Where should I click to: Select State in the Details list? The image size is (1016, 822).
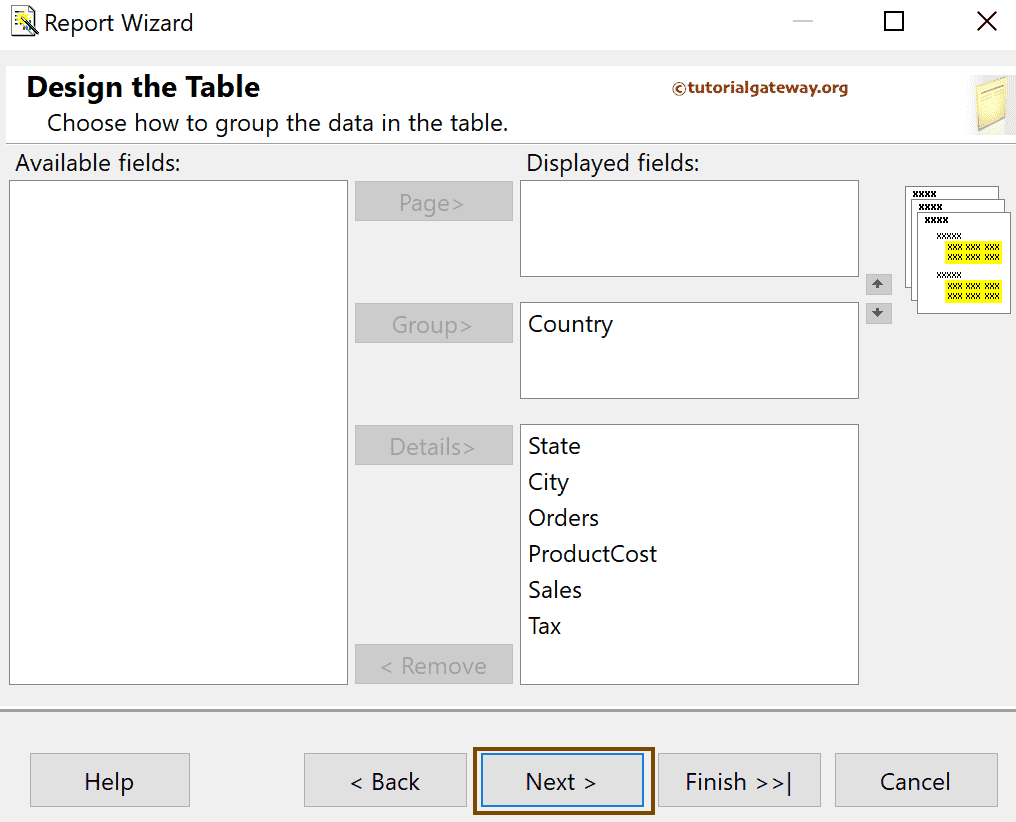(x=554, y=446)
